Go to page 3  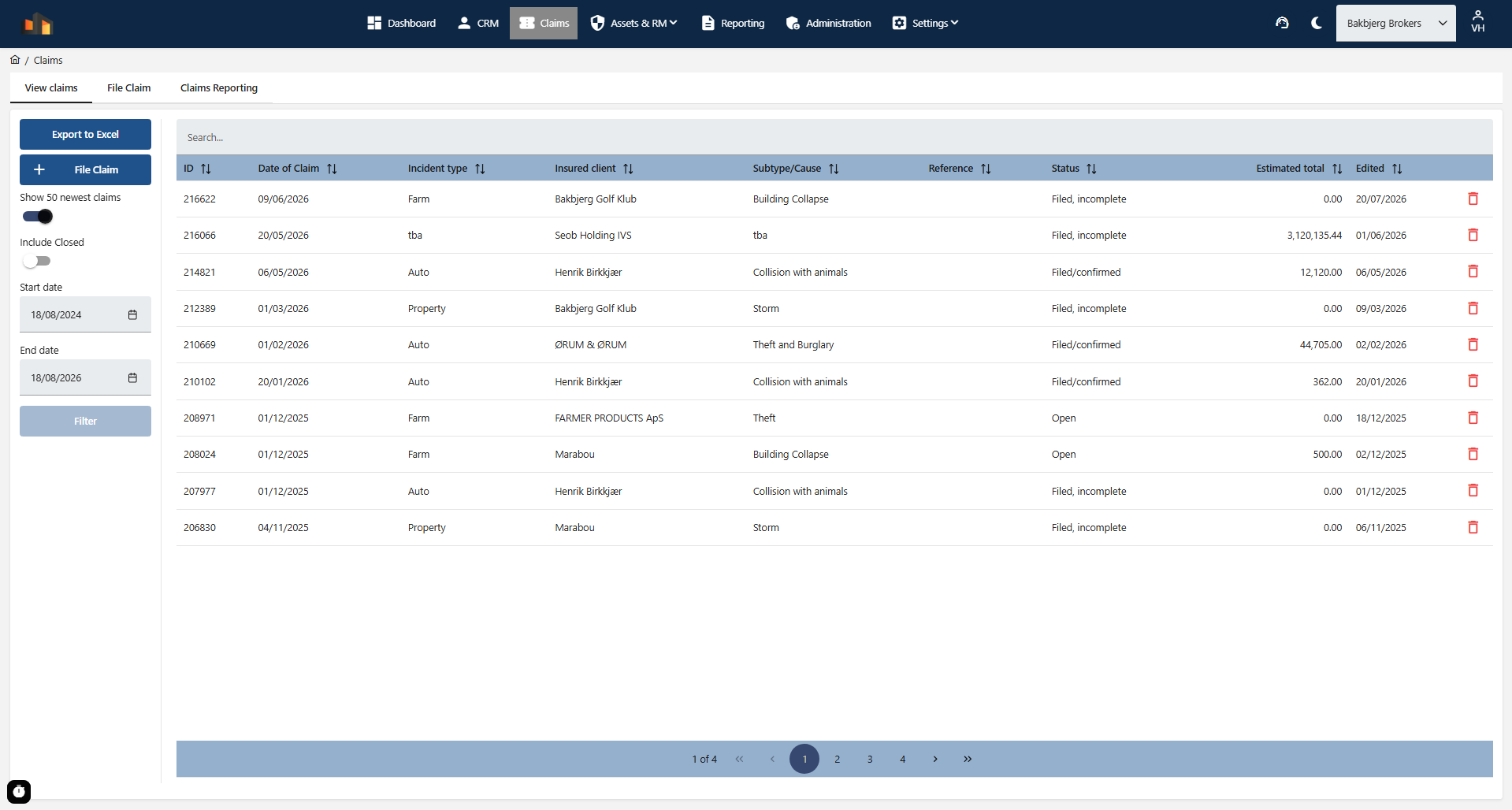pyautogui.click(x=870, y=759)
